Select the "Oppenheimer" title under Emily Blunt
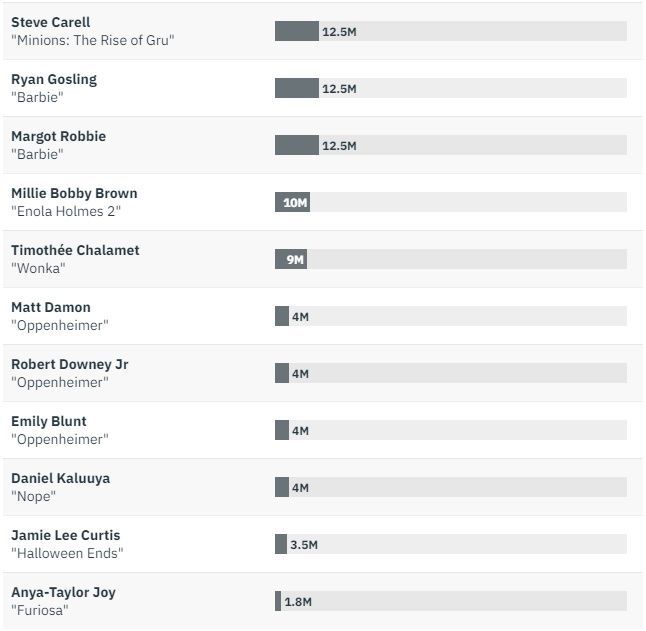 pyautogui.click(x=59, y=439)
